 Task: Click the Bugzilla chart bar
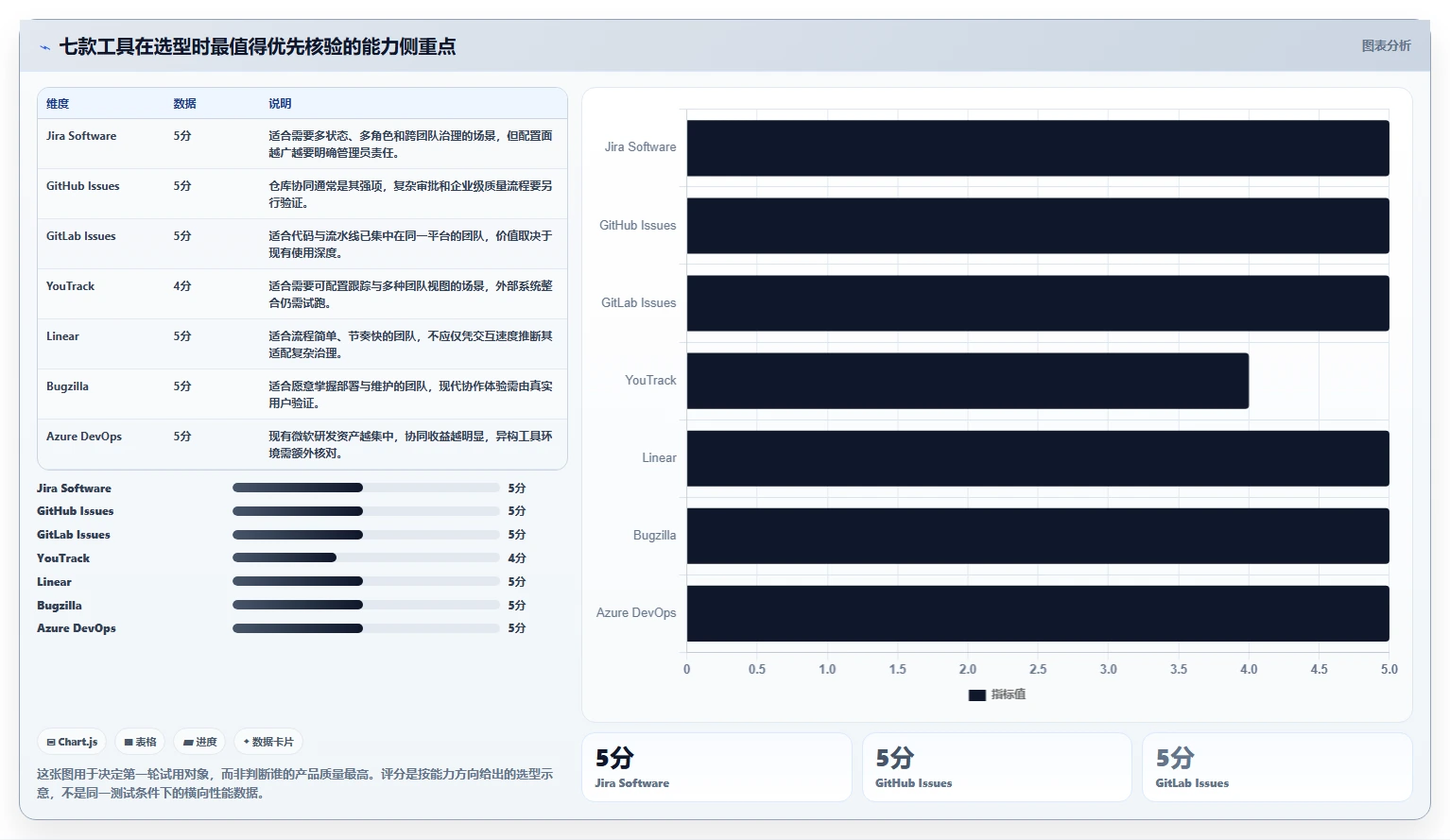pyautogui.click(x=1038, y=536)
